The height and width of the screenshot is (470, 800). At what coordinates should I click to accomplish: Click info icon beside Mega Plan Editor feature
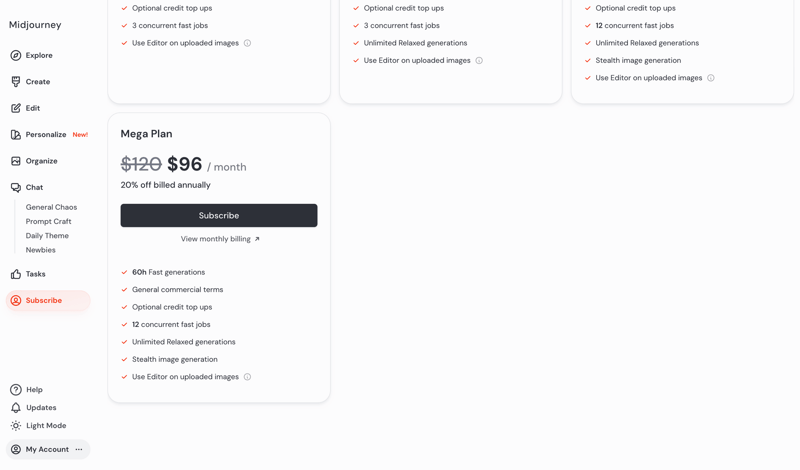click(x=247, y=377)
